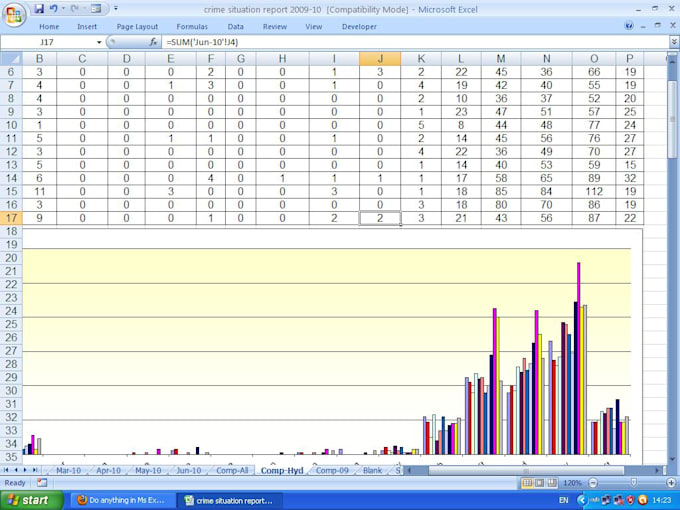This screenshot has width=680, height=510.
Task: Select cell B15 with value 11
Action: pos(39,191)
